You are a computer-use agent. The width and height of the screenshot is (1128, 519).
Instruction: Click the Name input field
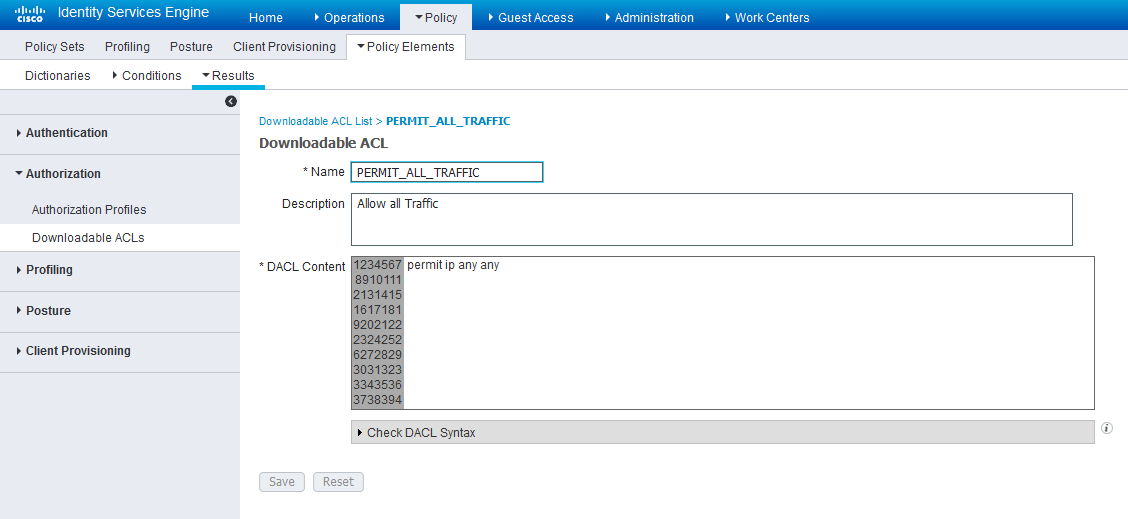[447, 172]
